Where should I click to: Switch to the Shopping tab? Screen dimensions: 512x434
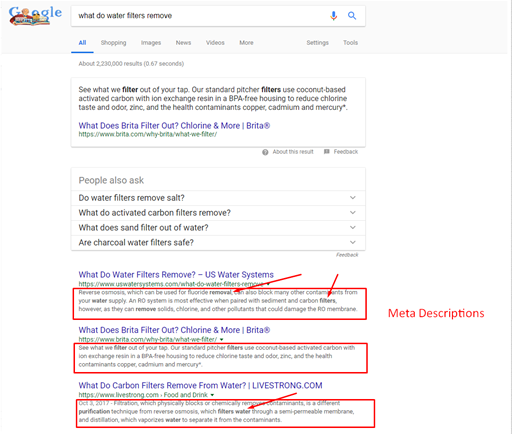click(x=113, y=43)
